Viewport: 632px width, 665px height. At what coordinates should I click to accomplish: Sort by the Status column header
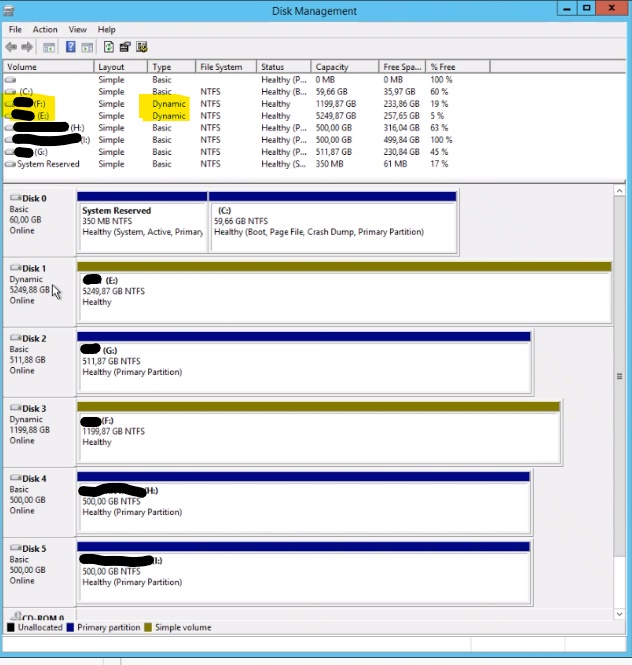click(x=284, y=67)
